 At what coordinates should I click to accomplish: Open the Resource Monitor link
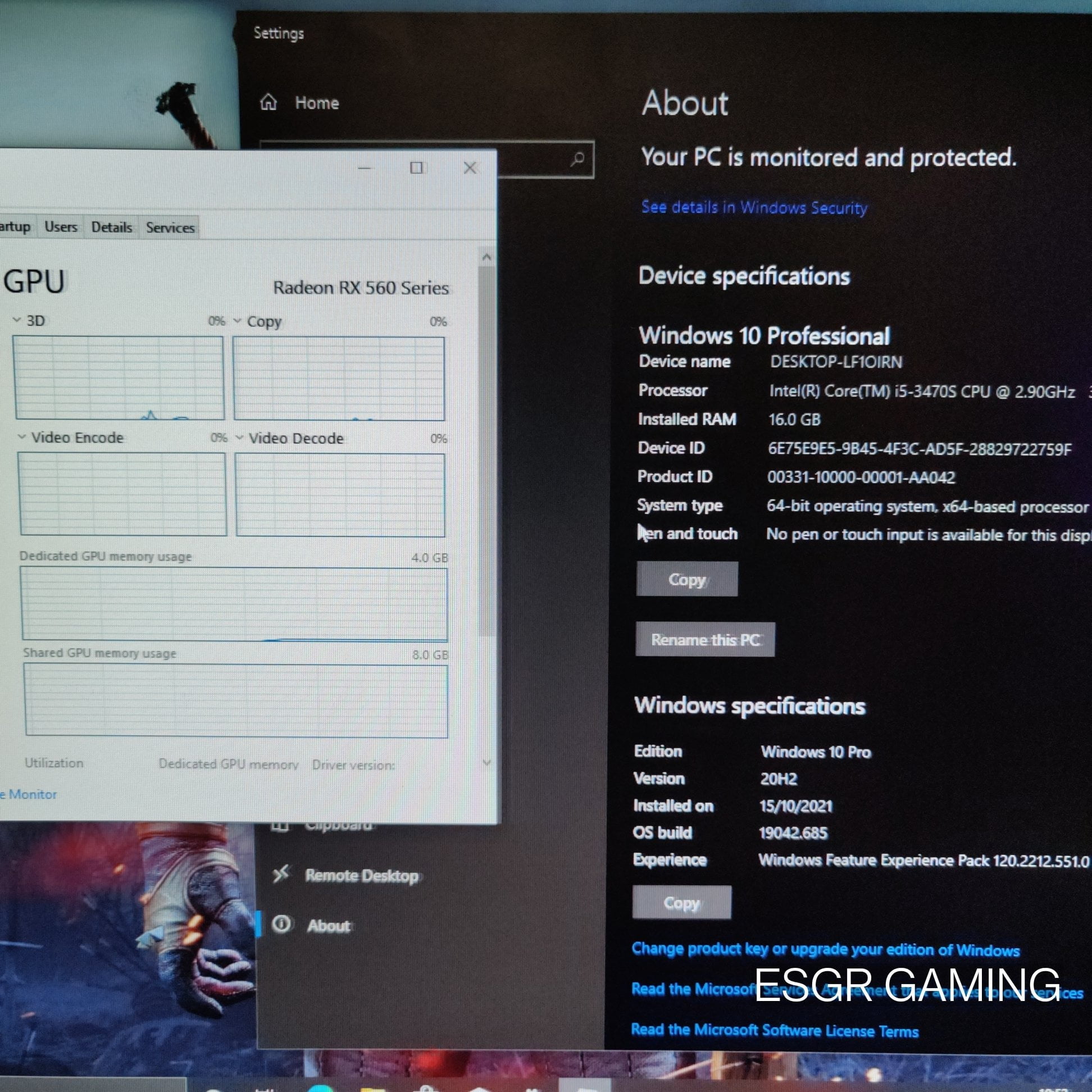coord(28,794)
